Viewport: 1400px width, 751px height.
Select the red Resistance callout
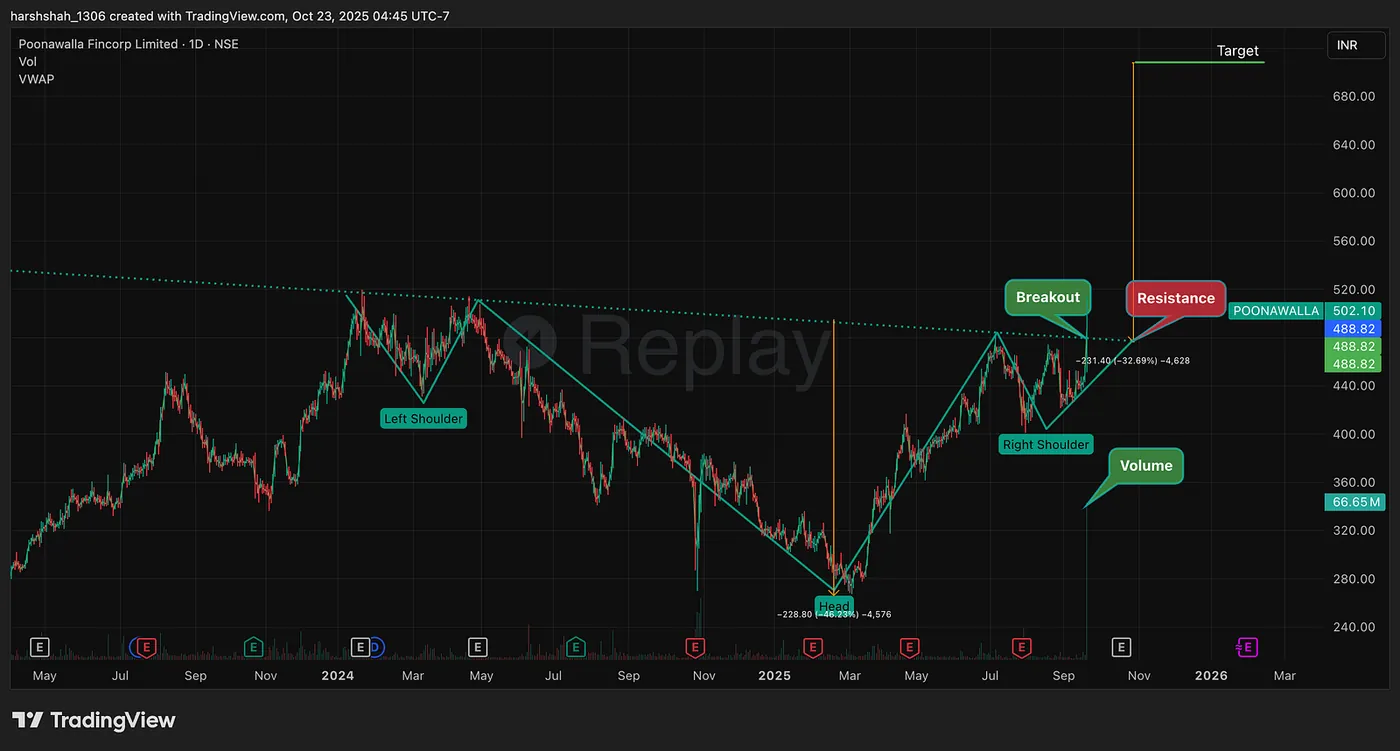pyautogui.click(x=1176, y=298)
